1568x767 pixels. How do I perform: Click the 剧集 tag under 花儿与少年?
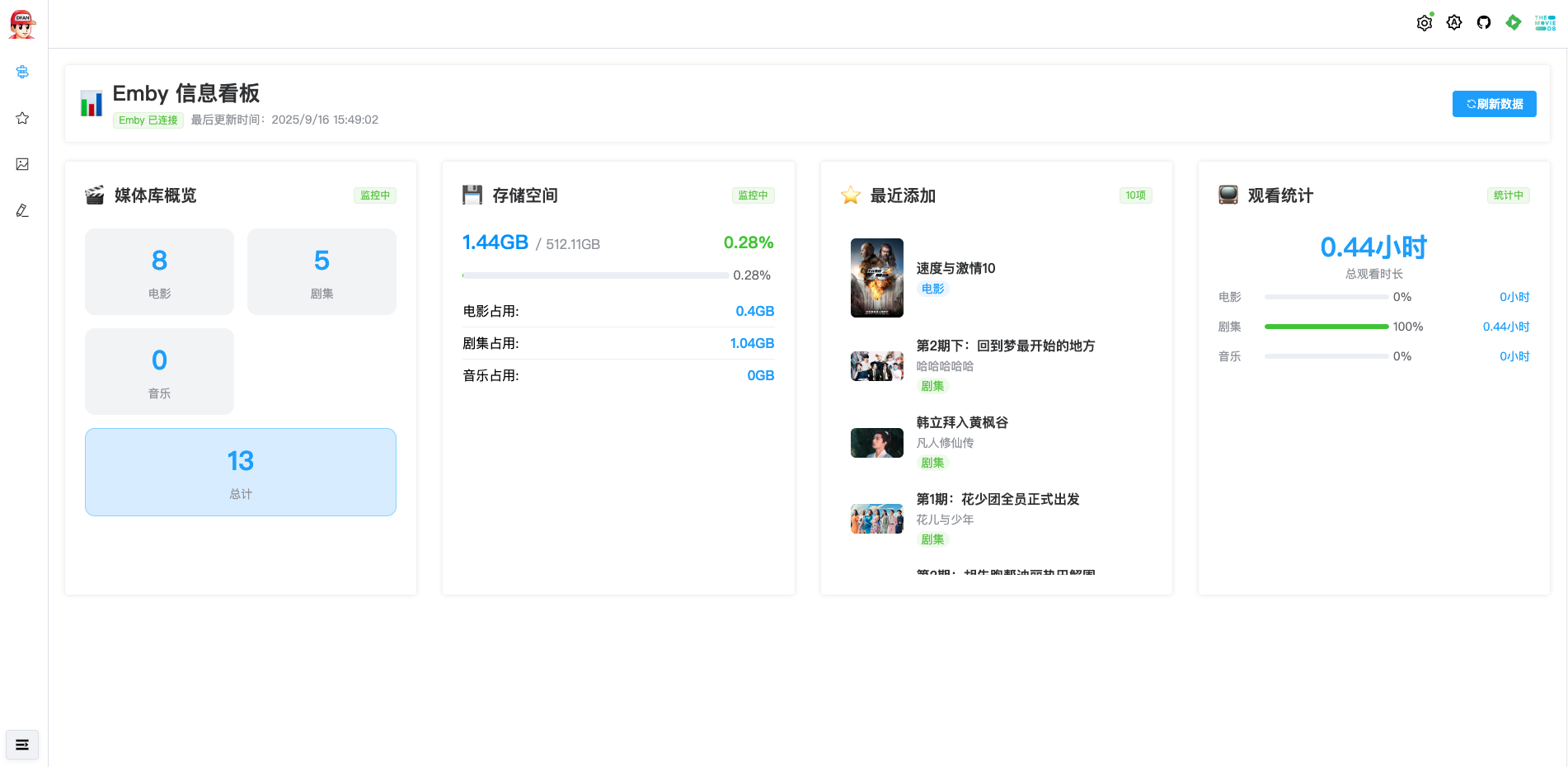(x=933, y=539)
